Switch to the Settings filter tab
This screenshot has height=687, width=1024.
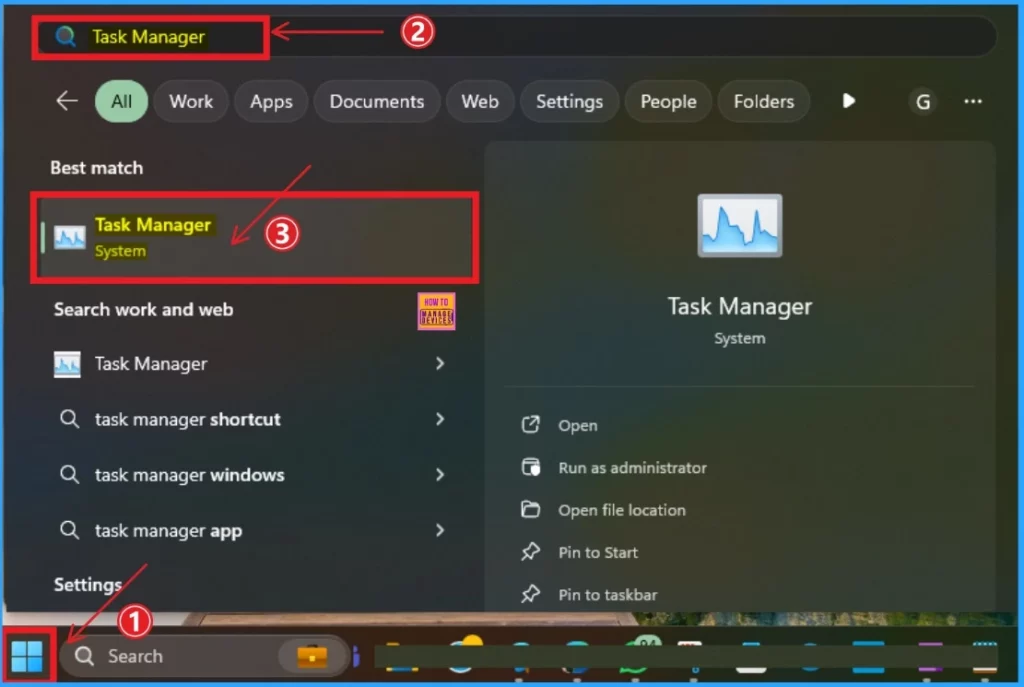pos(569,101)
